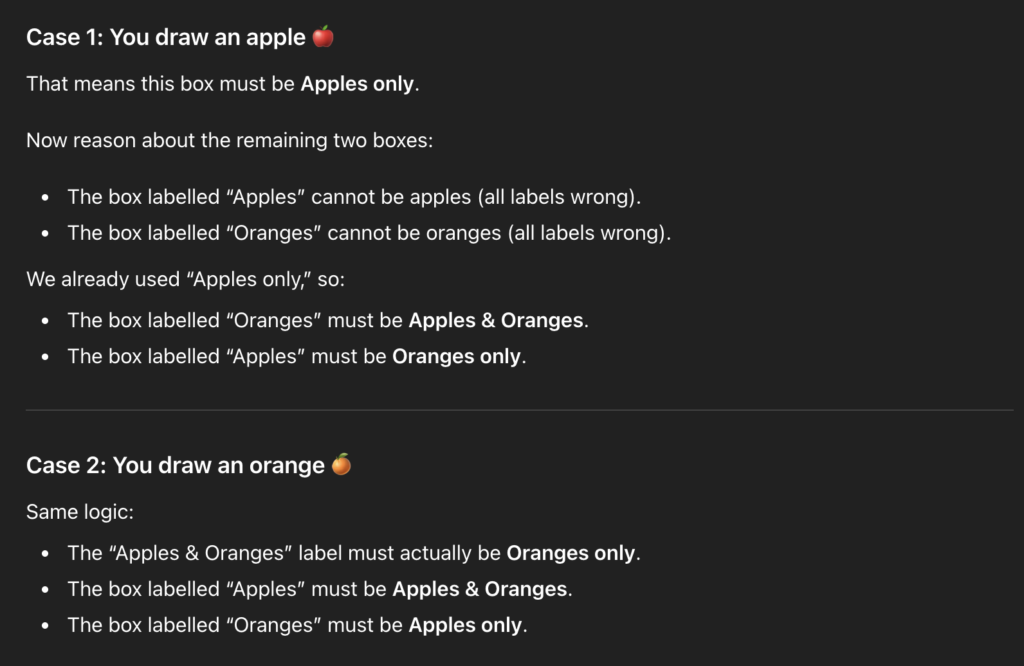Click the red apple emoji
1024x666 pixels.
coord(323,38)
